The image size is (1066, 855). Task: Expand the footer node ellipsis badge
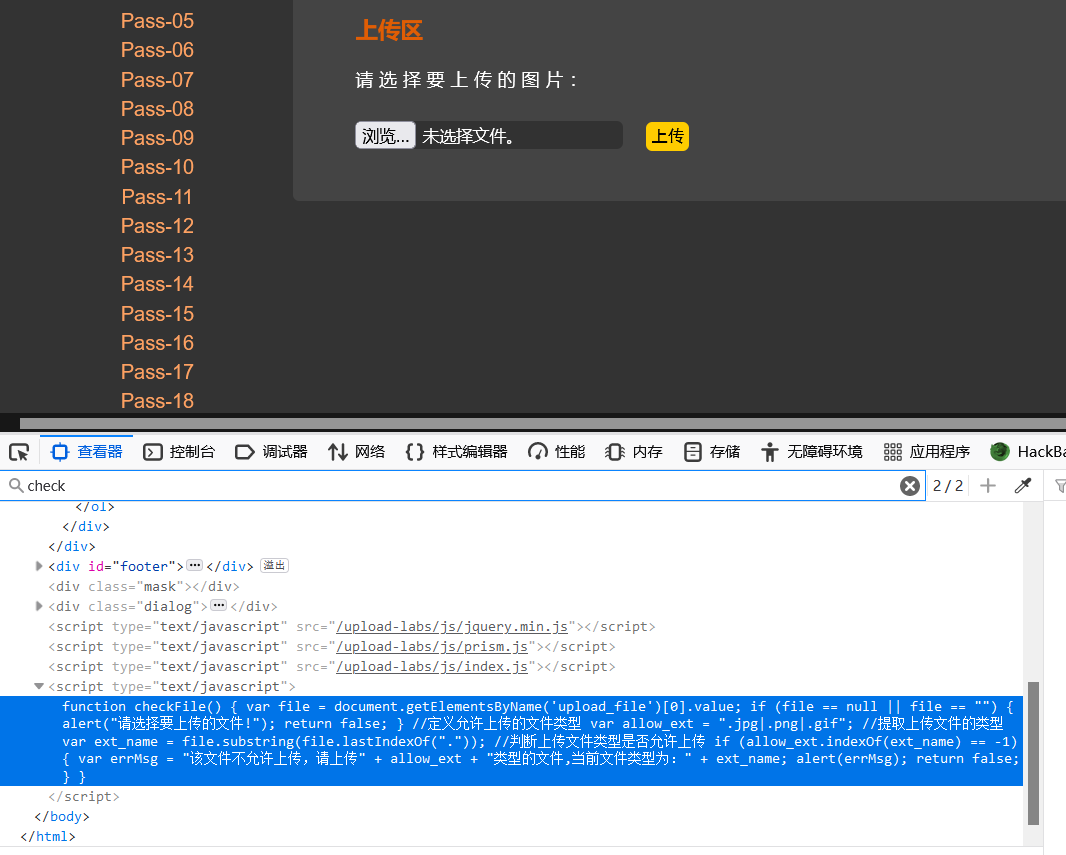pos(194,565)
